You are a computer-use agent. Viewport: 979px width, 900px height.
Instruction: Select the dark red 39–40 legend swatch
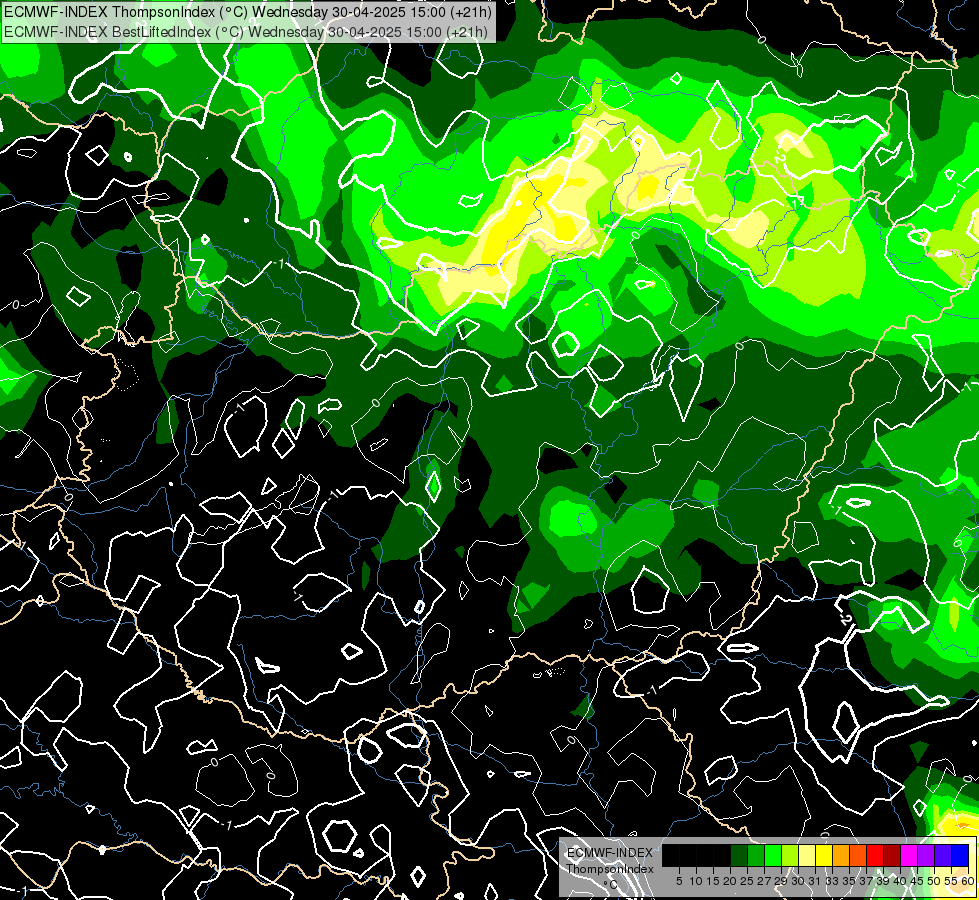[x=892, y=856]
